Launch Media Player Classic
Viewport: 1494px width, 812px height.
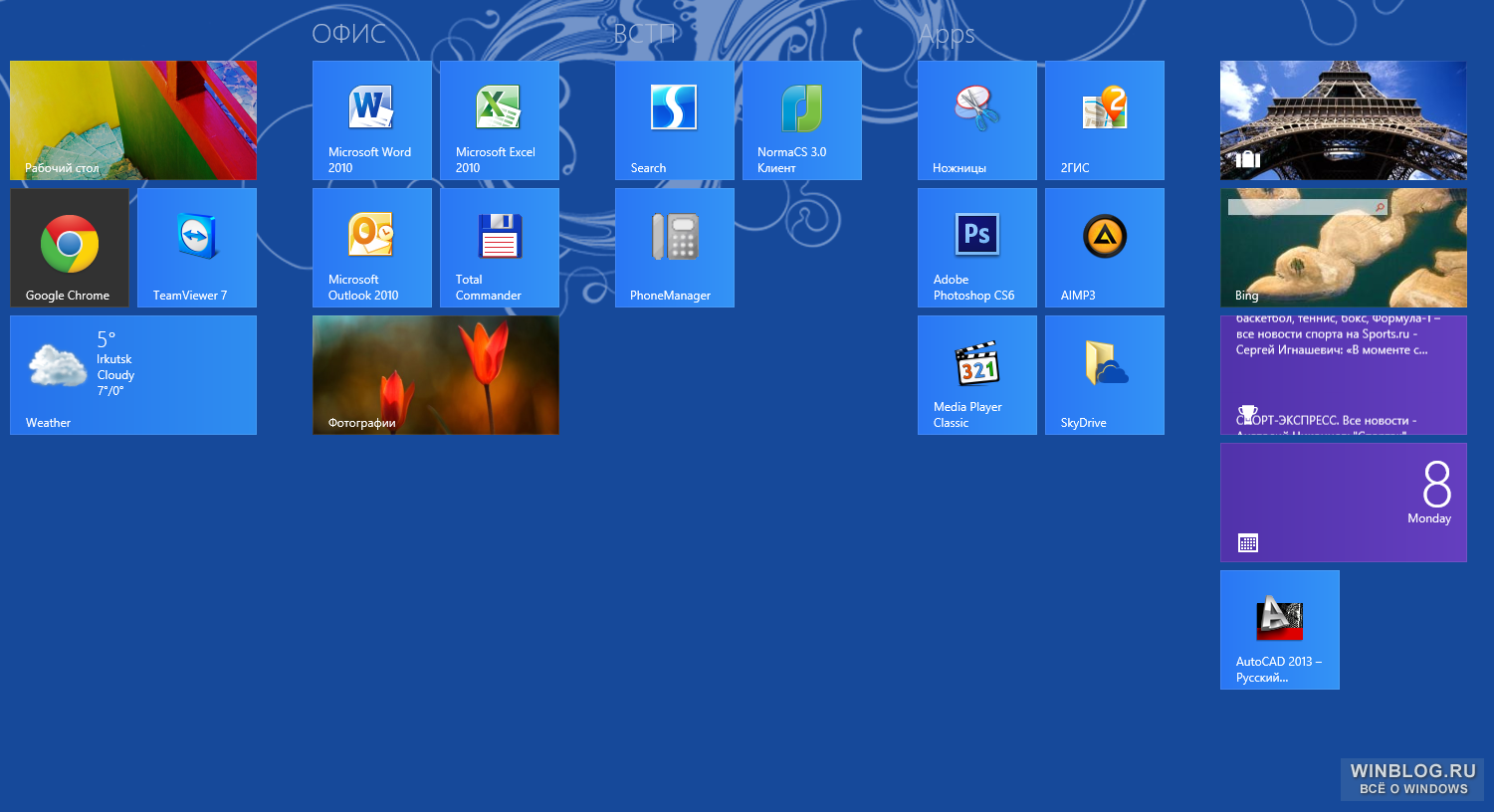pyautogui.click(x=977, y=375)
